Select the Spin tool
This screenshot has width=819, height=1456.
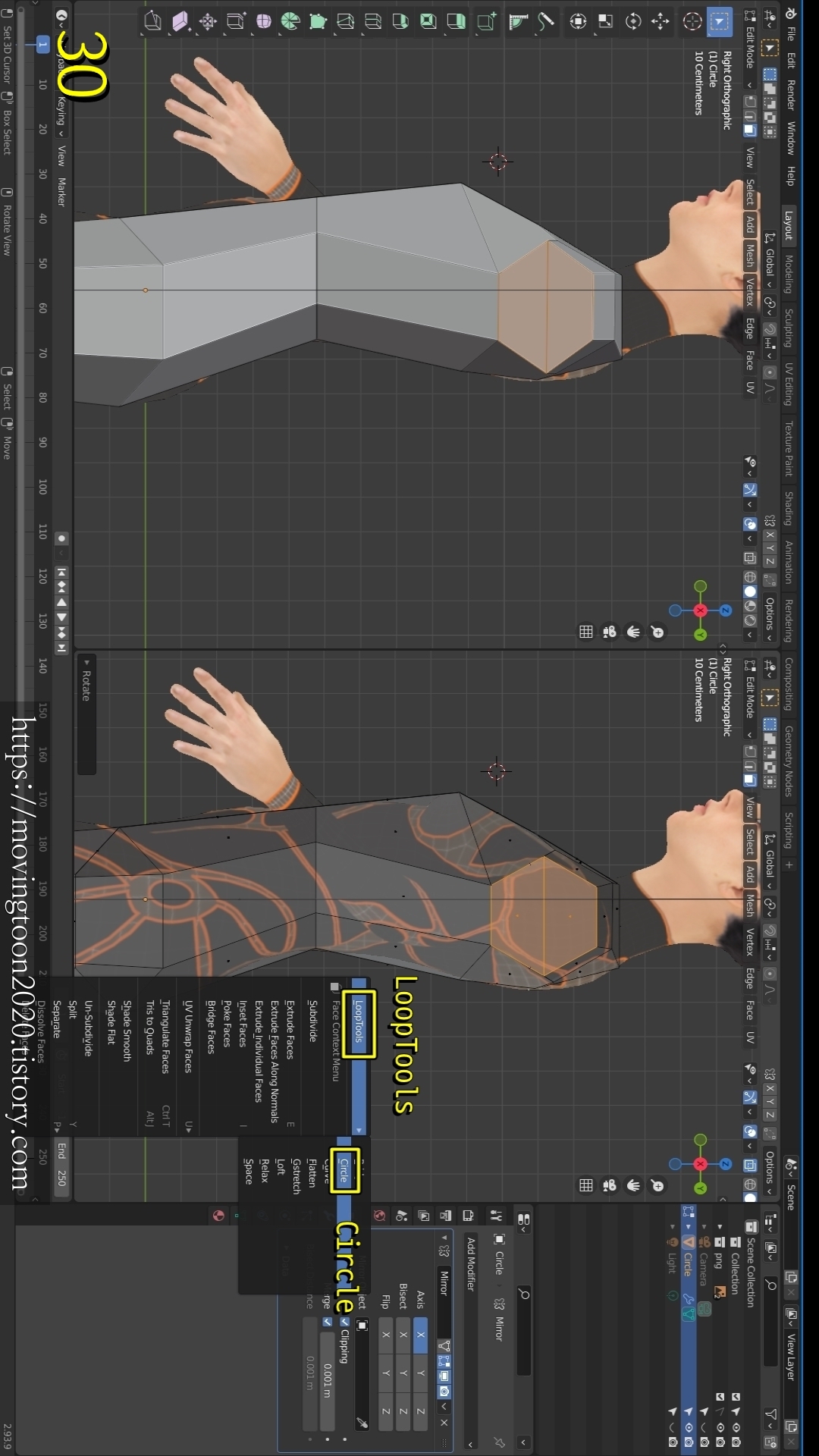click(x=290, y=21)
